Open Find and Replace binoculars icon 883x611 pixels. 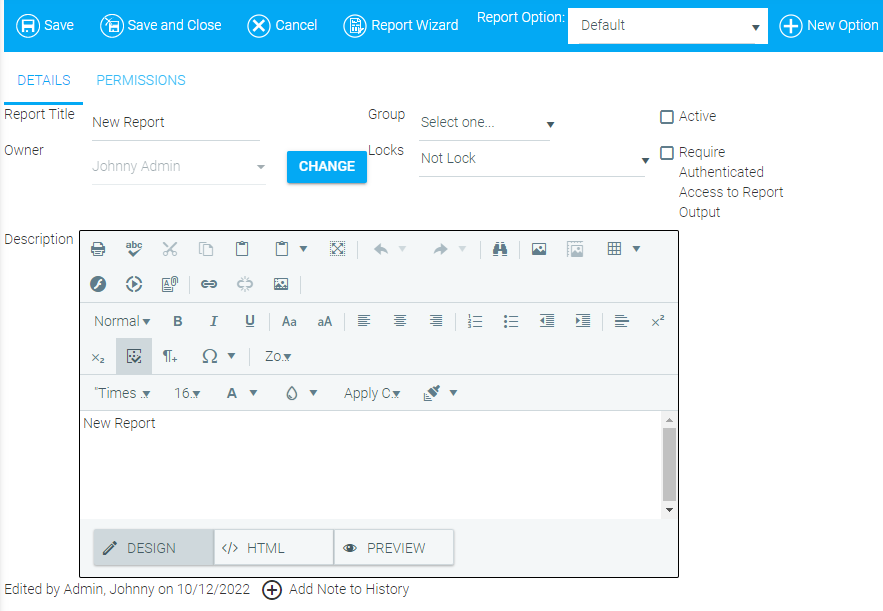[500, 249]
